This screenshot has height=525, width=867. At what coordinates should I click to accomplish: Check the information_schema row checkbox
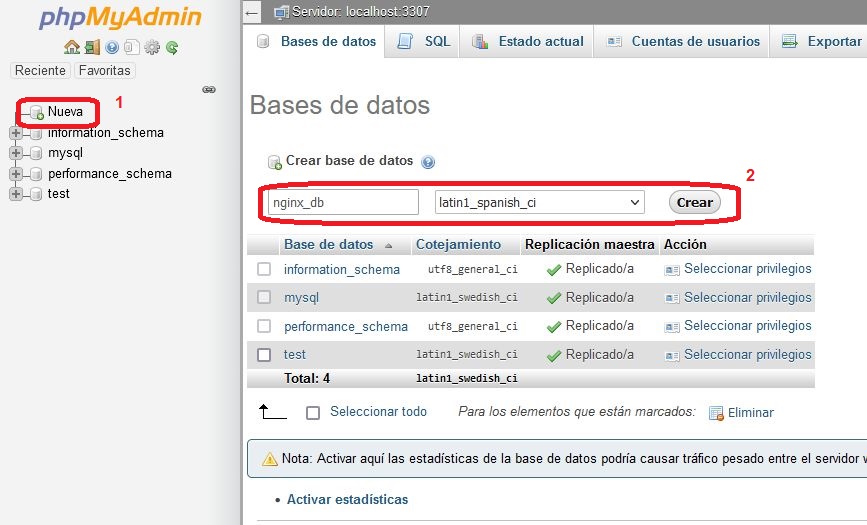(264, 269)
